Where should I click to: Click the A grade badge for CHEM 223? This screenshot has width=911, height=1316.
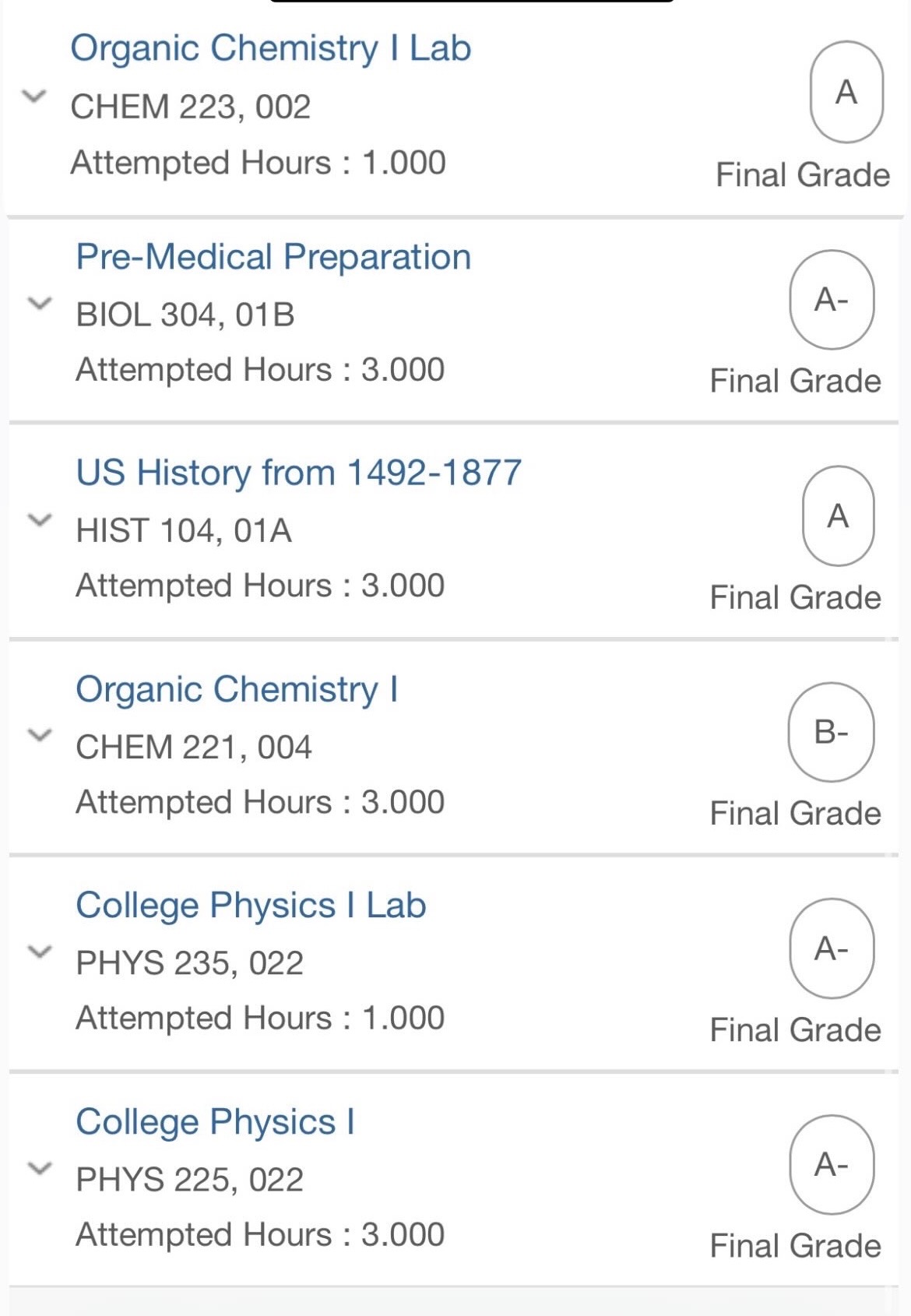pos(846,92)
